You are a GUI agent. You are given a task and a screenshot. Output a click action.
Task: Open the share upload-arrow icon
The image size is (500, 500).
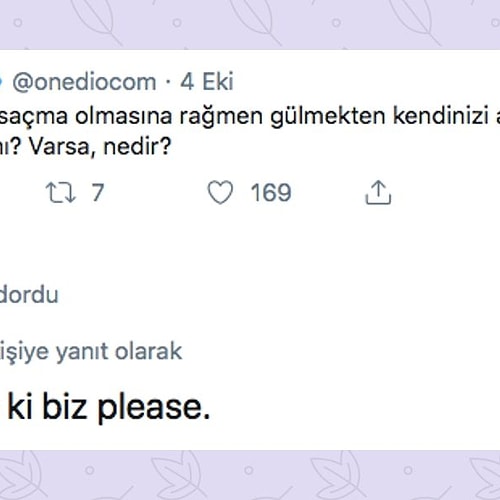378,192
